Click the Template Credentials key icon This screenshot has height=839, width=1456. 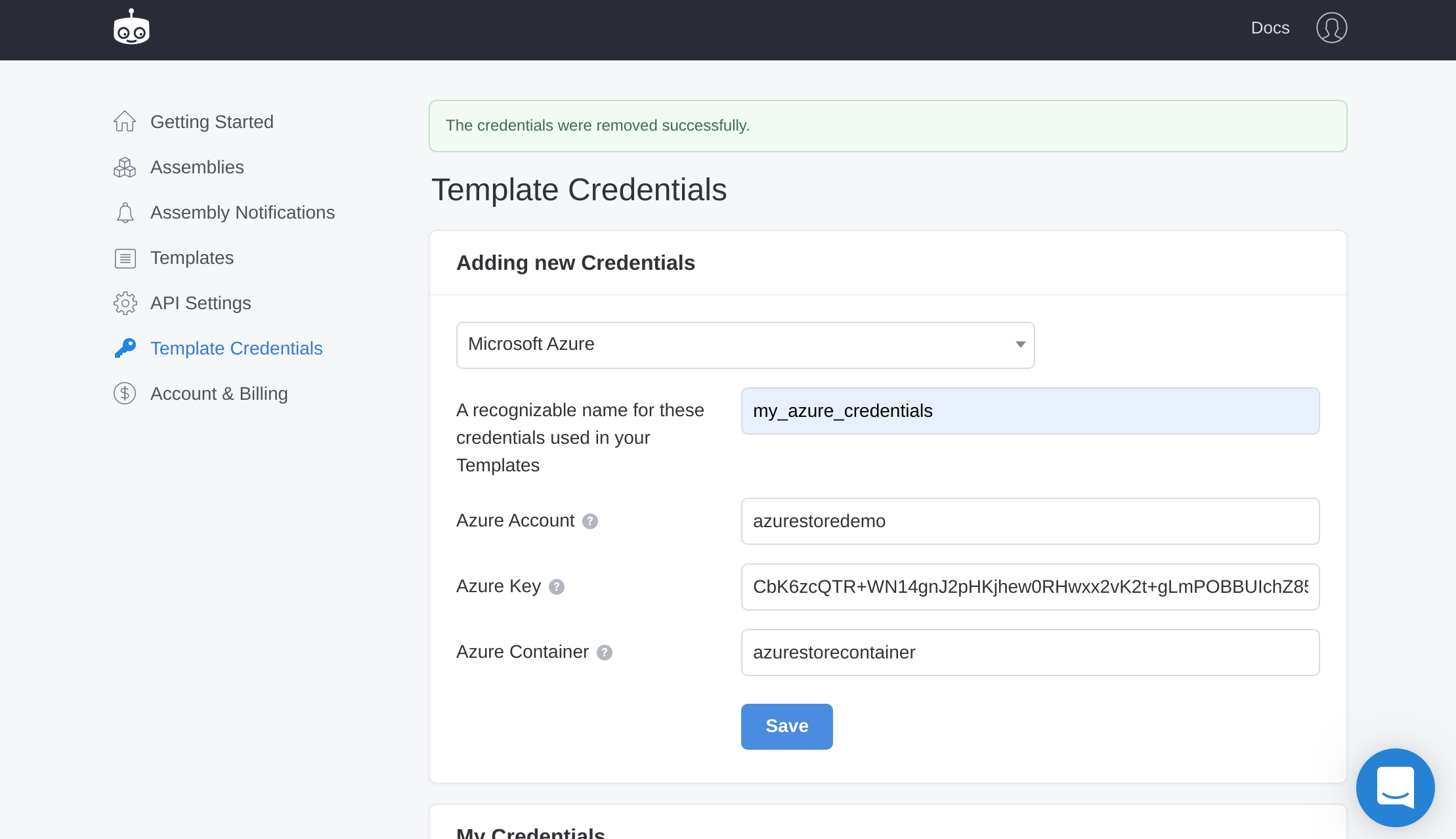(125, 349)
